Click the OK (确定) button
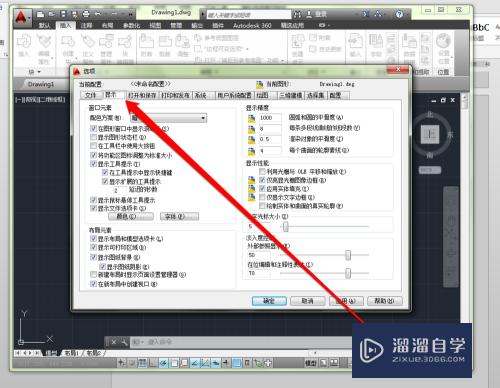The height and width of the screenshot is (388, 500). pos(269,301)
